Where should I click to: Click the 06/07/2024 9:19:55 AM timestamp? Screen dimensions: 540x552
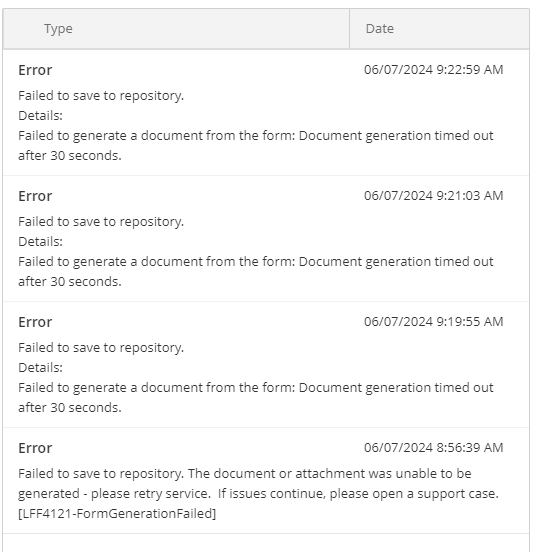[433, 322]
